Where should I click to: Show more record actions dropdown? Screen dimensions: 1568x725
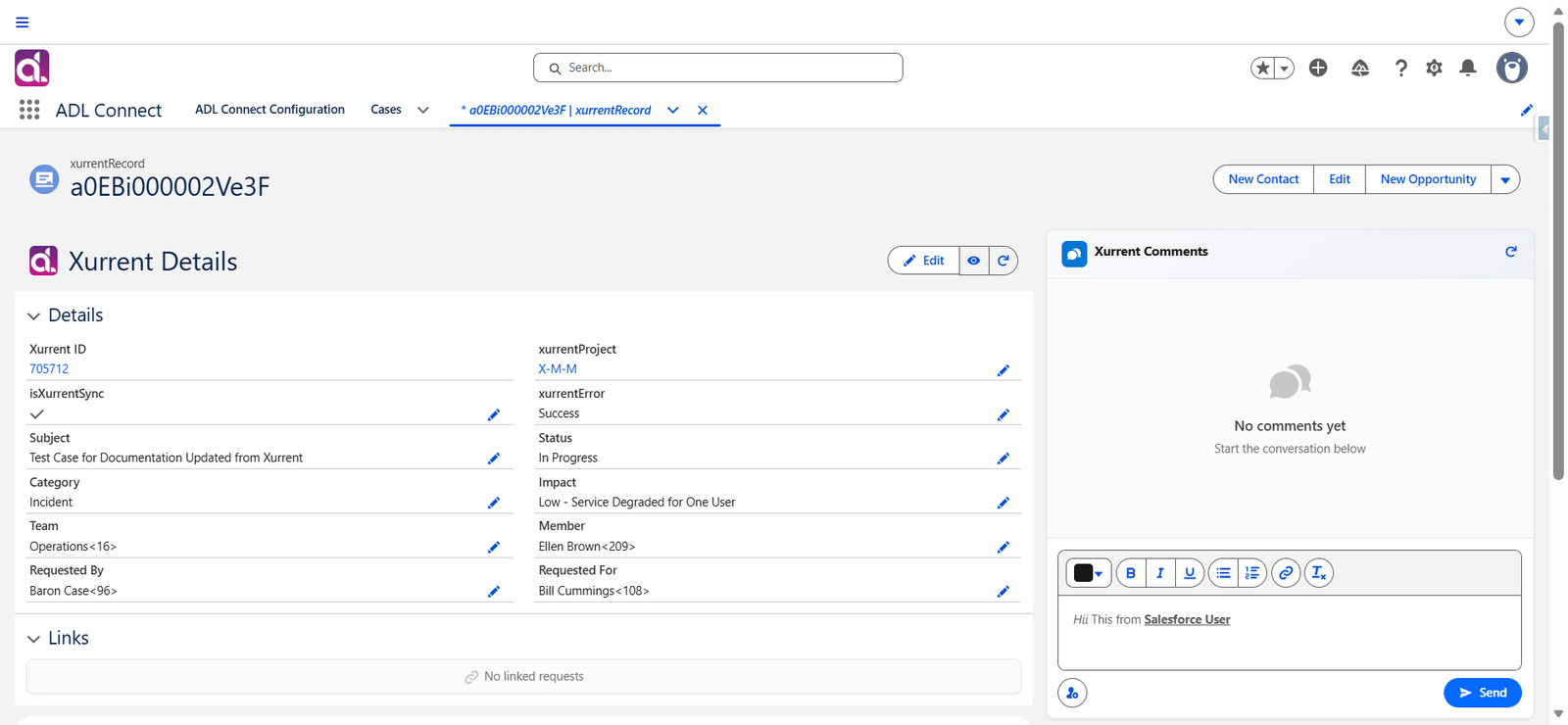tap(1505, 179)
